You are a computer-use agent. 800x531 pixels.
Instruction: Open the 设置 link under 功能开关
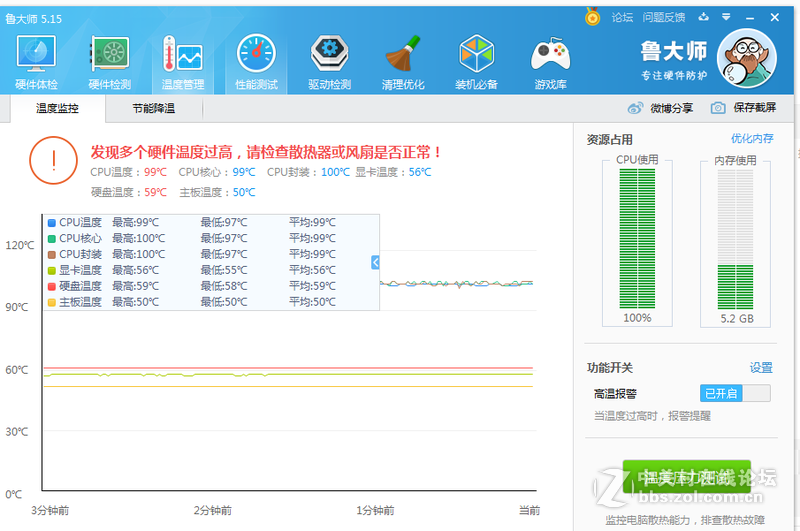[761, 367]
